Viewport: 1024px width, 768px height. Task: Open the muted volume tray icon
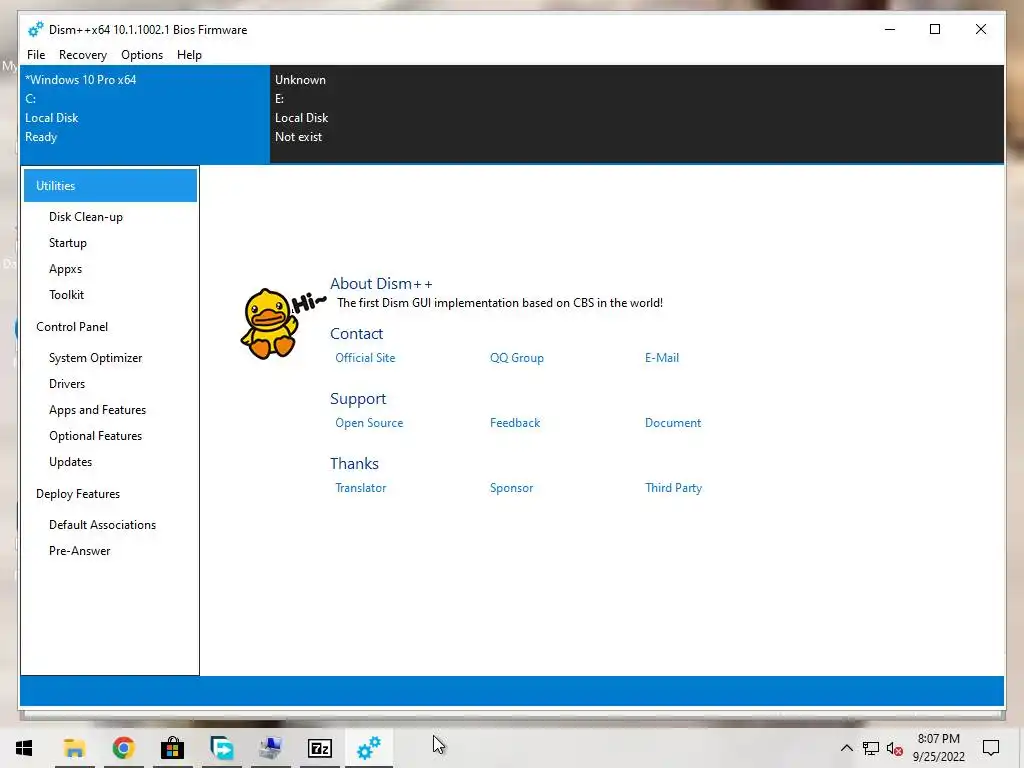(x=895, y=748)
